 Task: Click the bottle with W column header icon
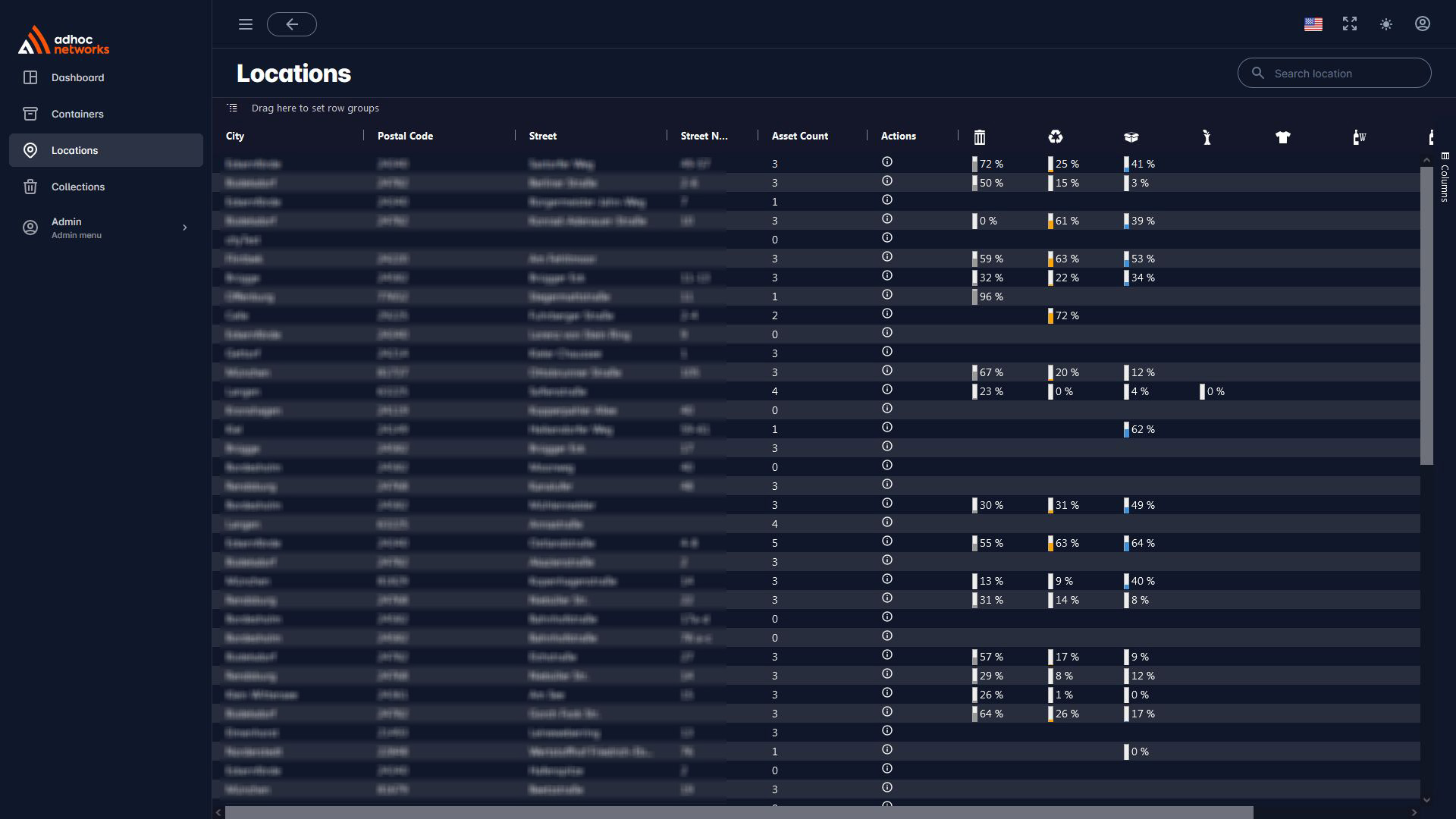point(1359,137)
